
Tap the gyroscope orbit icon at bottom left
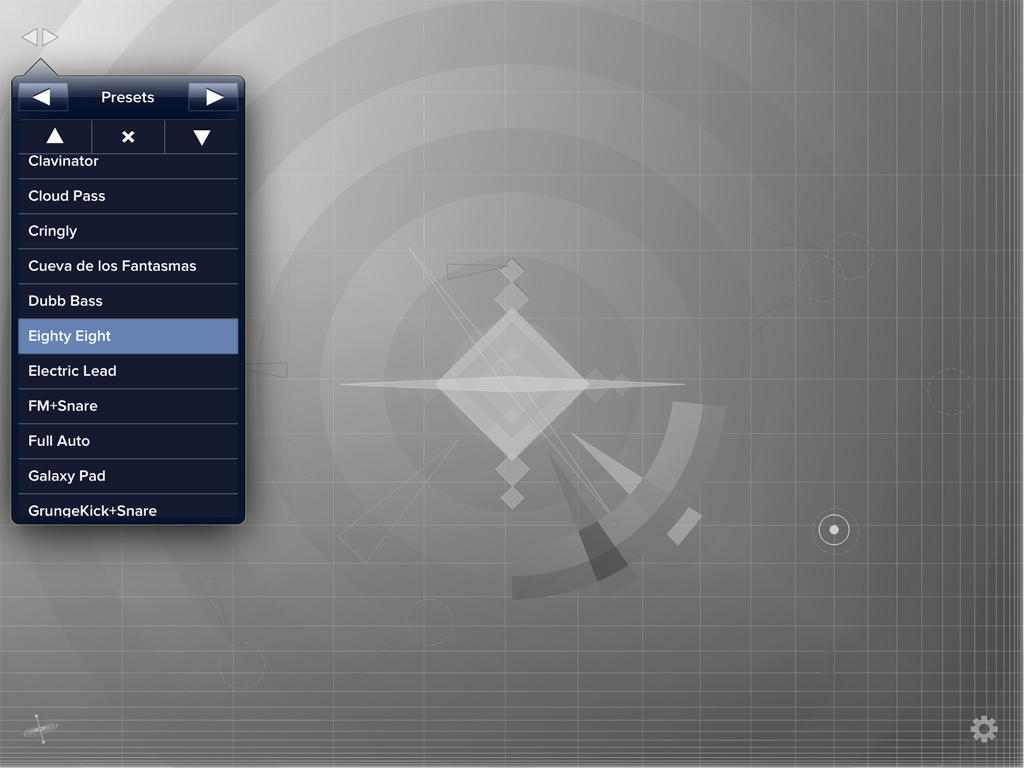40,728
